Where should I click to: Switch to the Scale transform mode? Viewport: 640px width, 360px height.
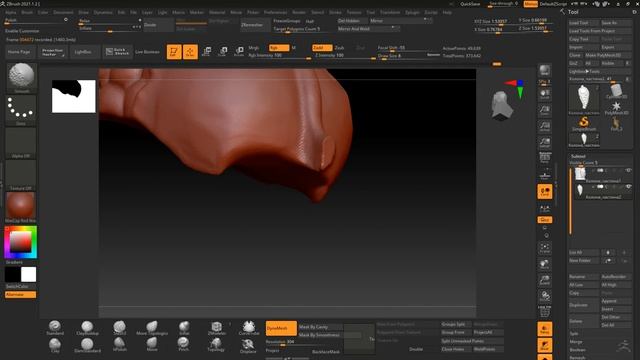[x=223, y=51]
